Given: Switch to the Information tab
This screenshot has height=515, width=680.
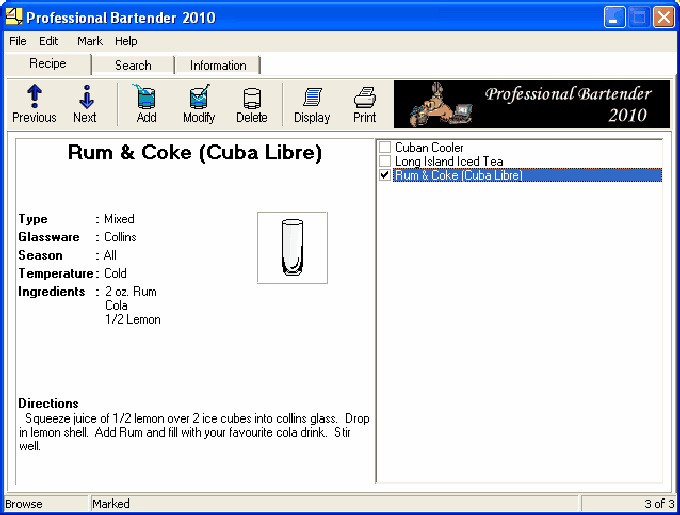Looking at the screenshot, I should [x=218, y=65].
